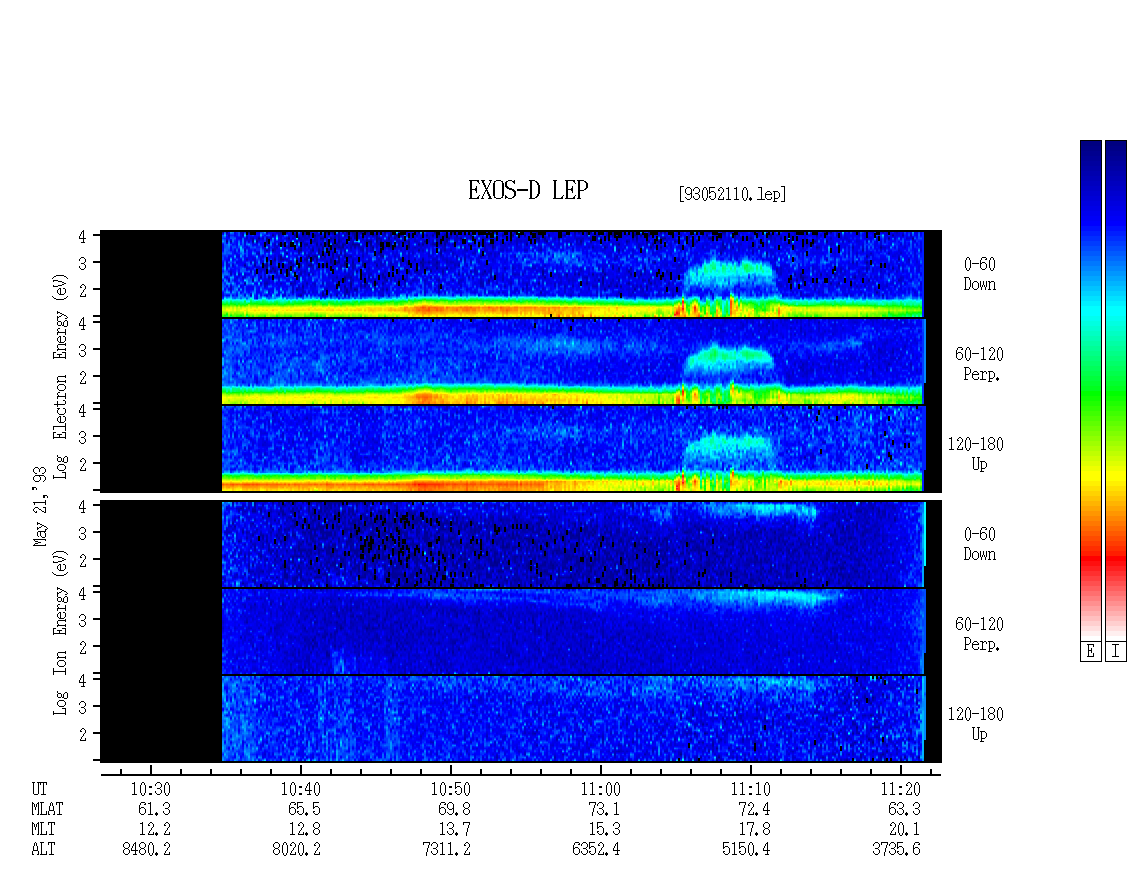This screenshot has height=875, width=1130.
Task: Click the electron 120-180 Up pitch angle label
Action: tap(975, 454)
